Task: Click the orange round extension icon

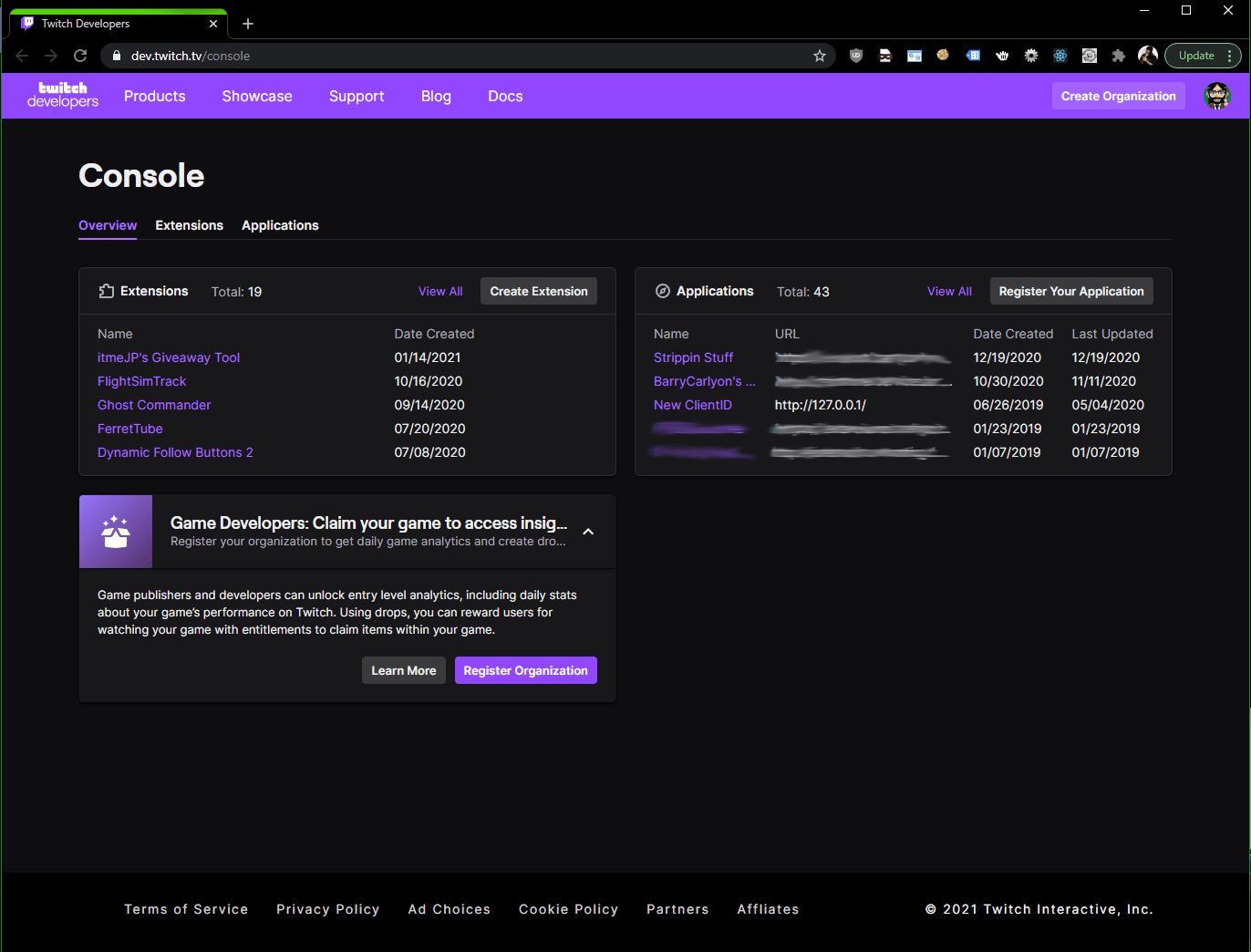Action: pyautogui.click(x=944, y=56)
